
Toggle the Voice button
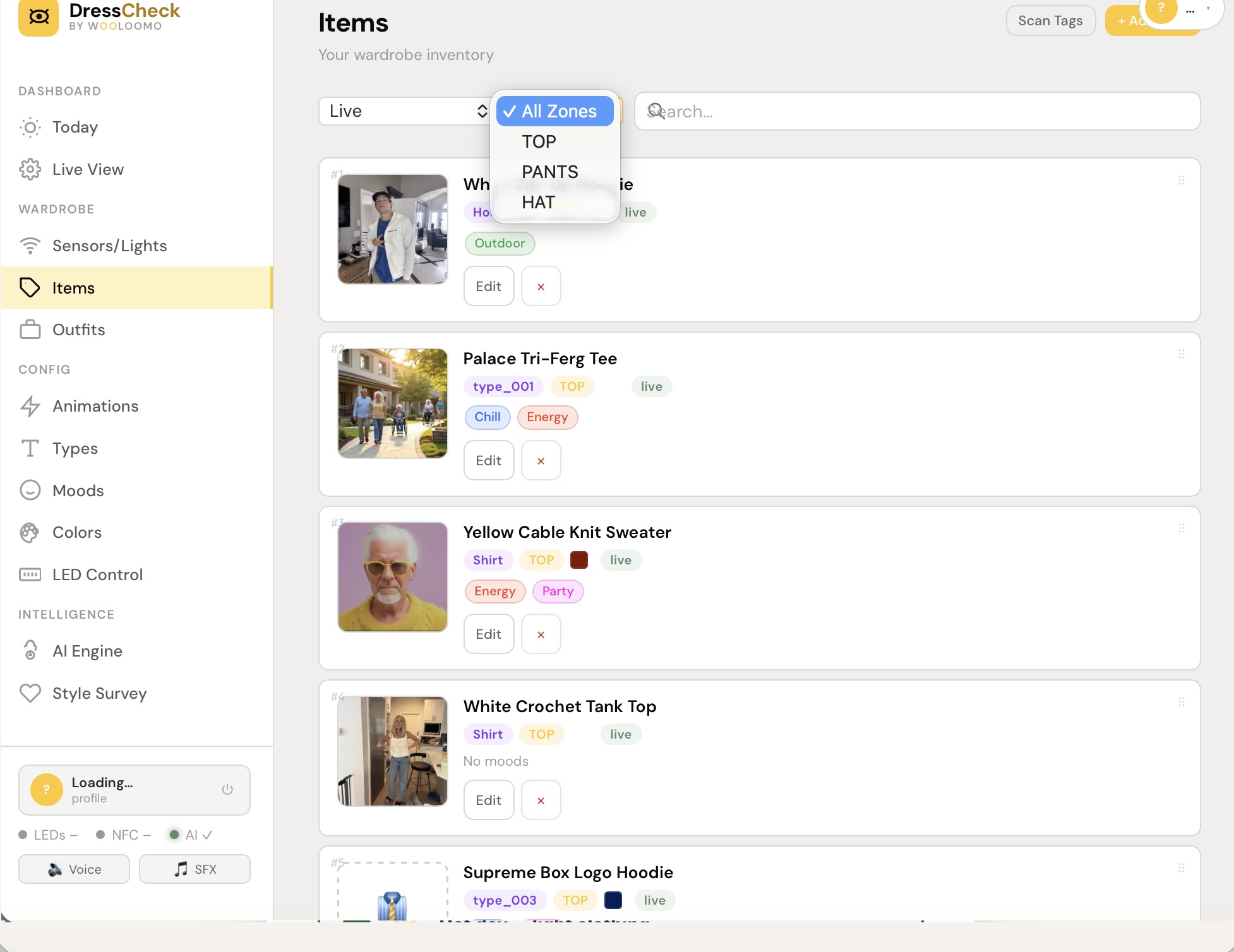[x=74, y=869]
